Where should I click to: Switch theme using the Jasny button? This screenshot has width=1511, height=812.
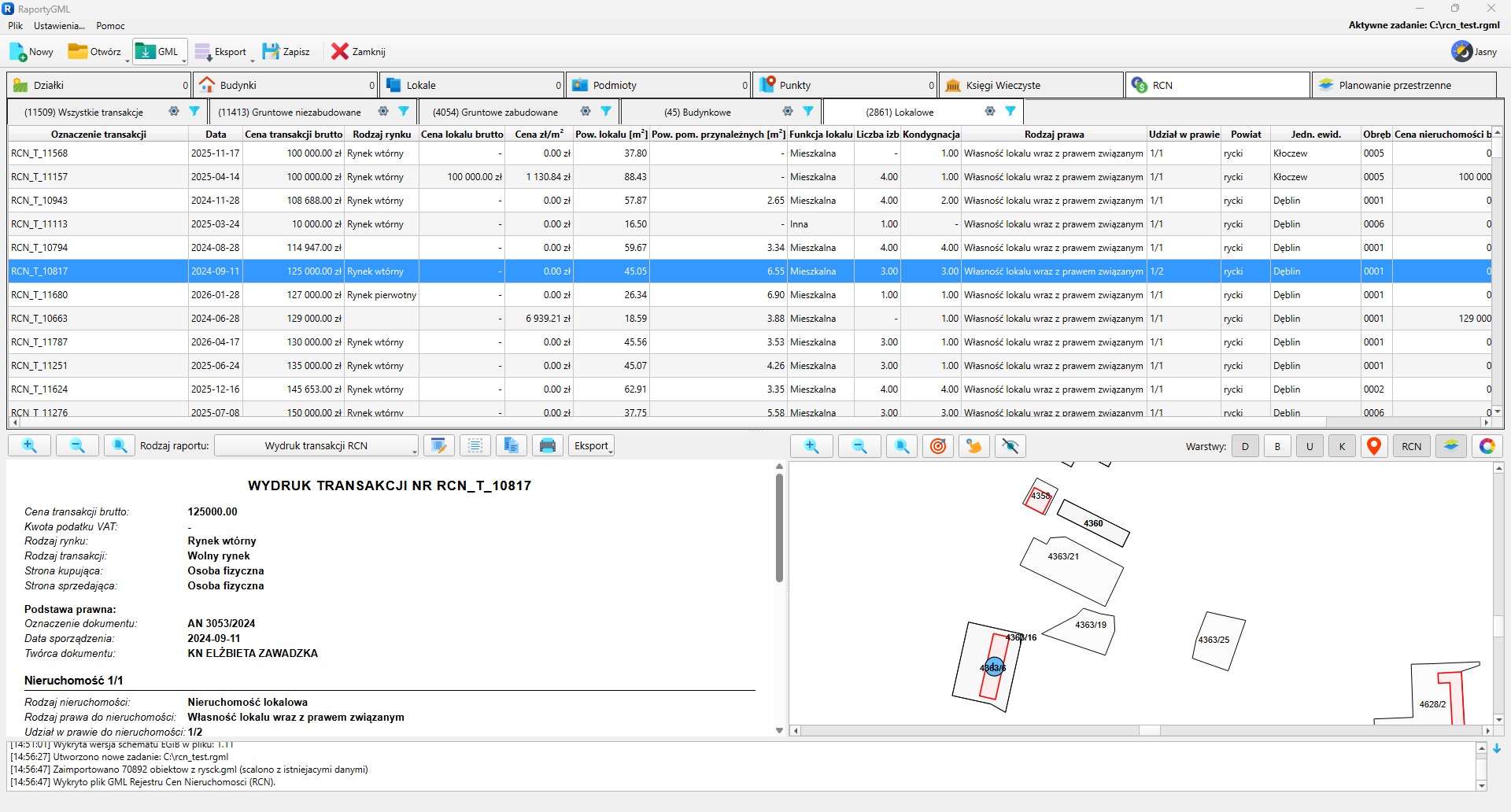click(x=1475, y=52)
